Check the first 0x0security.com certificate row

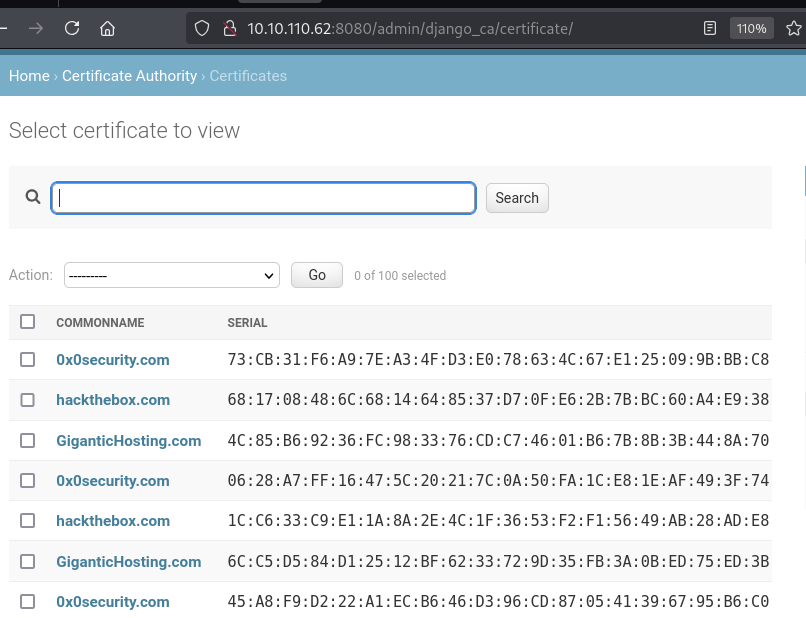coord(28,359)
